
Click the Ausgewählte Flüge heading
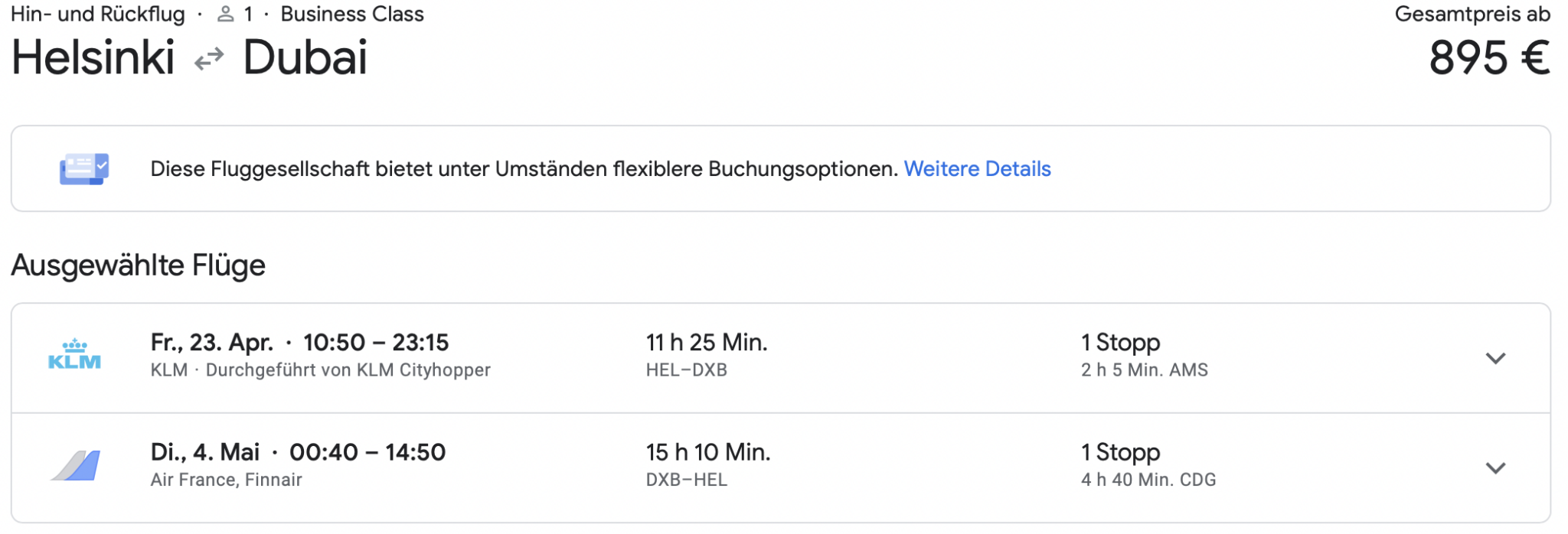[x=139, y=265]
